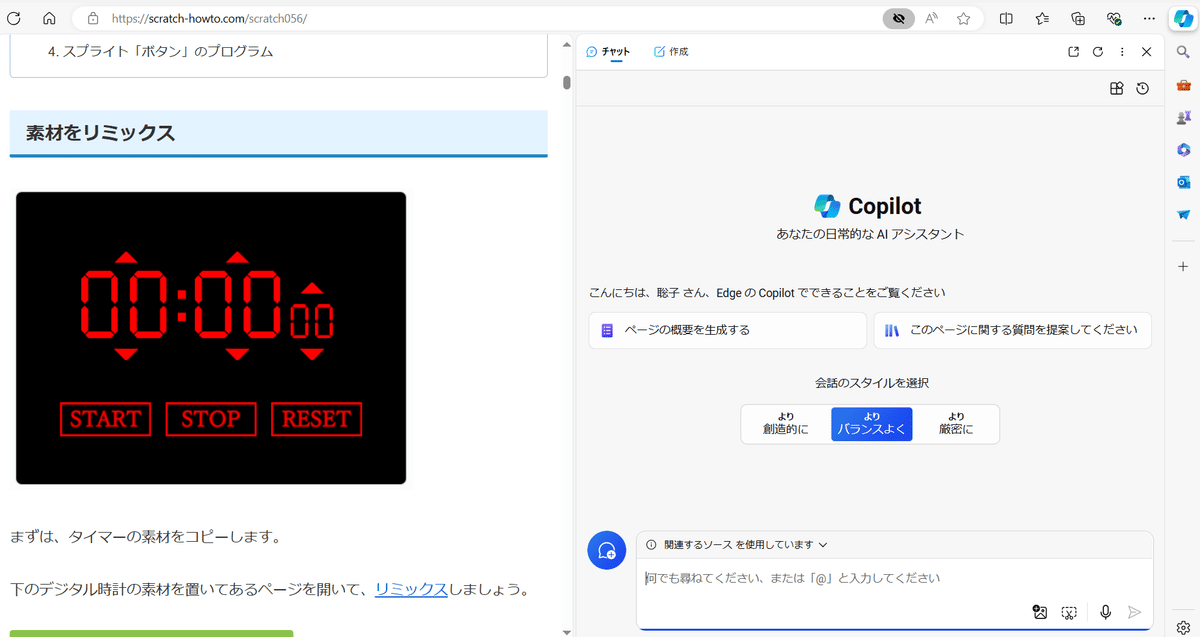Close the Copilot pane
The width and height of the screenshot is (1200, 637).
1147,52
